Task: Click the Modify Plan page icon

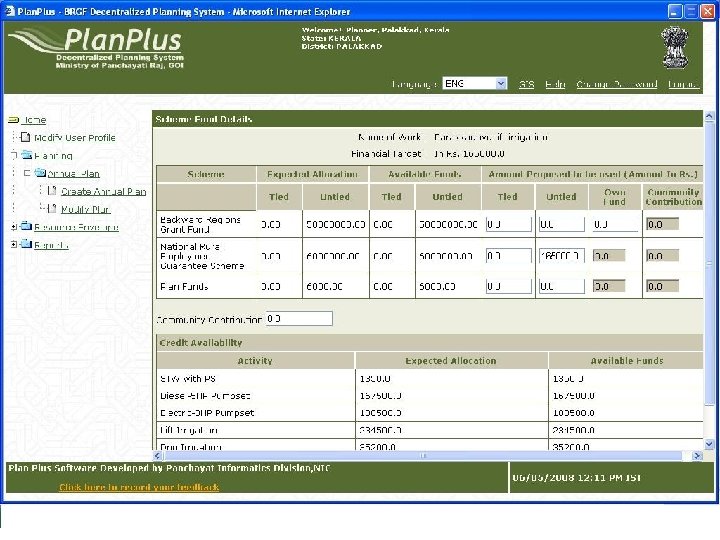Action: (52, 209)
